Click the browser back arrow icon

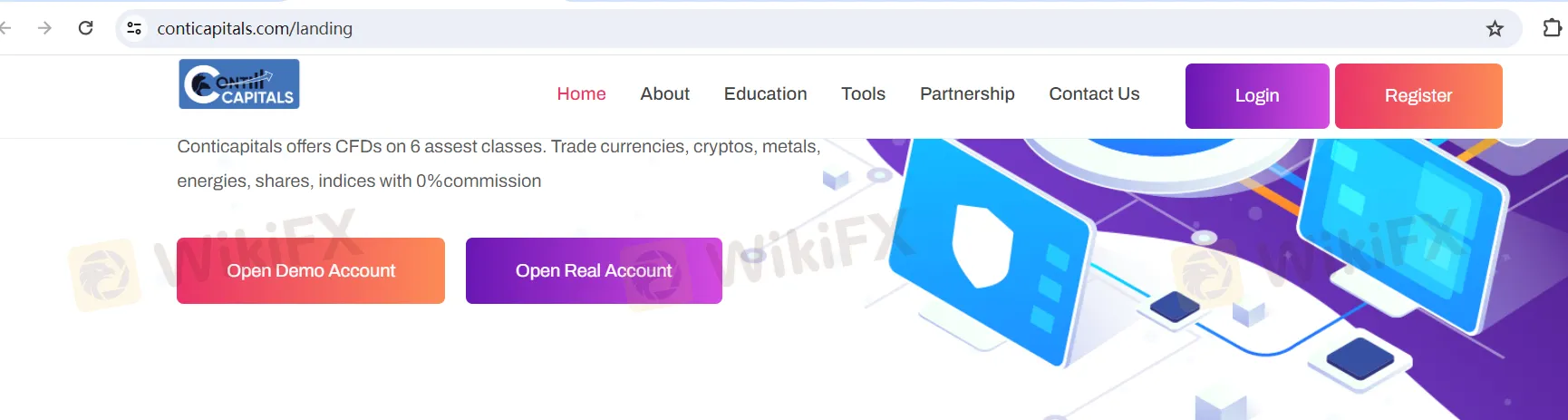[x=5, y=28]
